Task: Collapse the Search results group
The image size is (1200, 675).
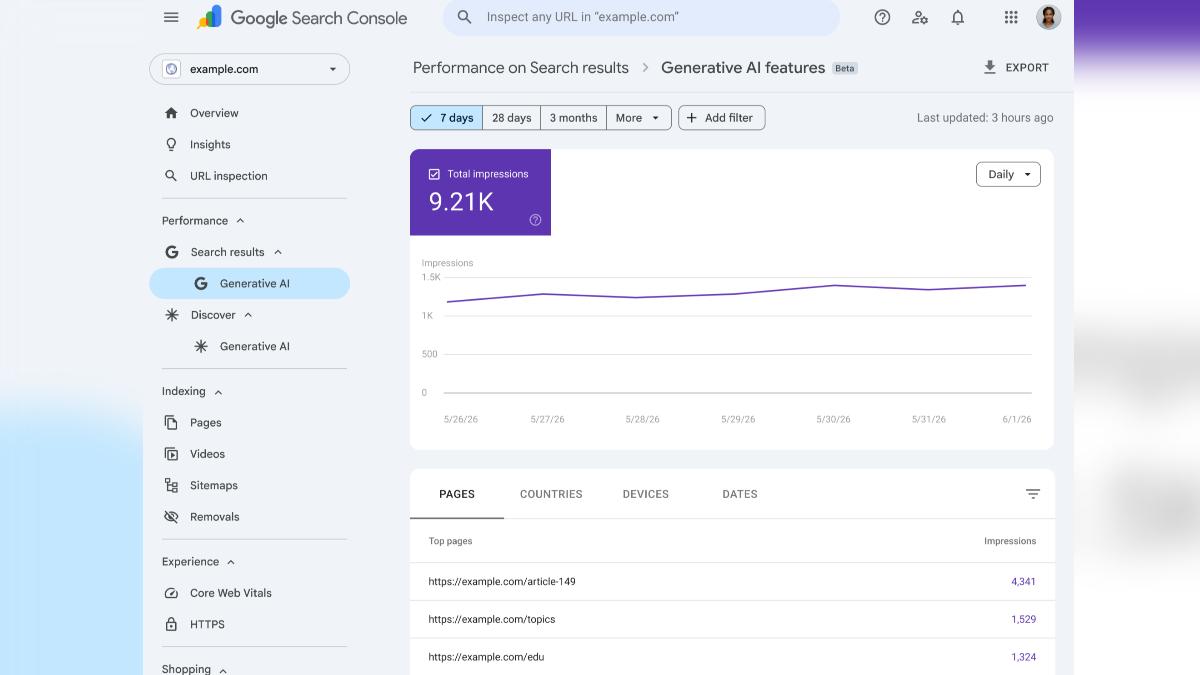Action: [278, 252]
